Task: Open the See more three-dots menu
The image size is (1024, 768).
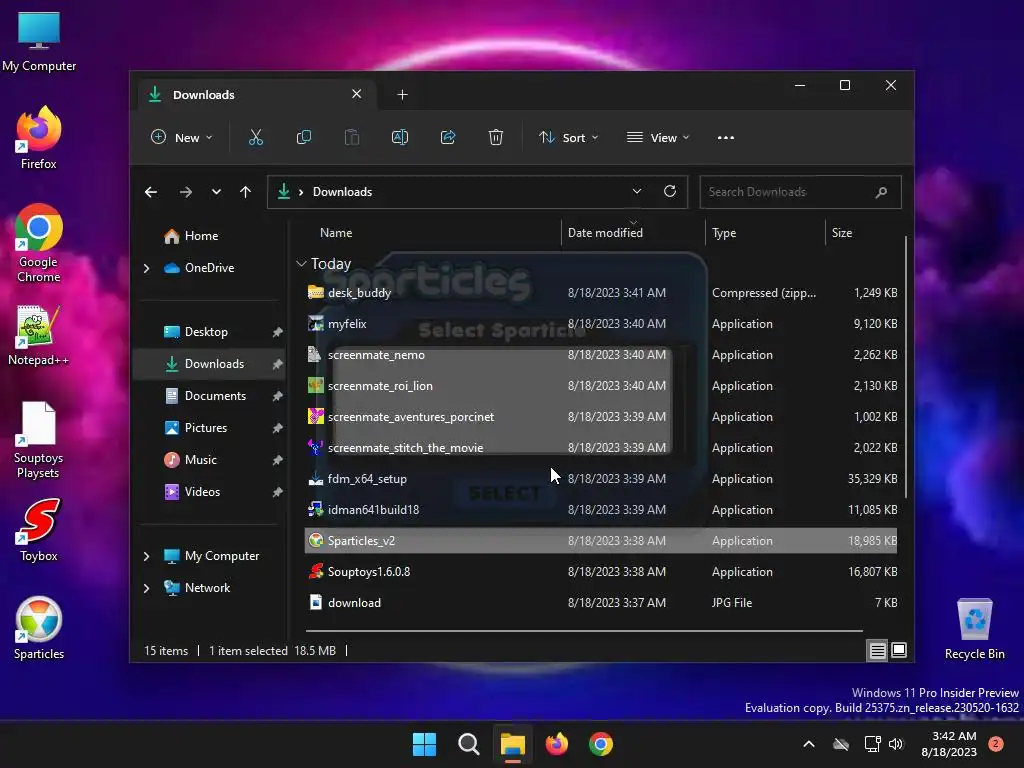Action: [726, 138]
